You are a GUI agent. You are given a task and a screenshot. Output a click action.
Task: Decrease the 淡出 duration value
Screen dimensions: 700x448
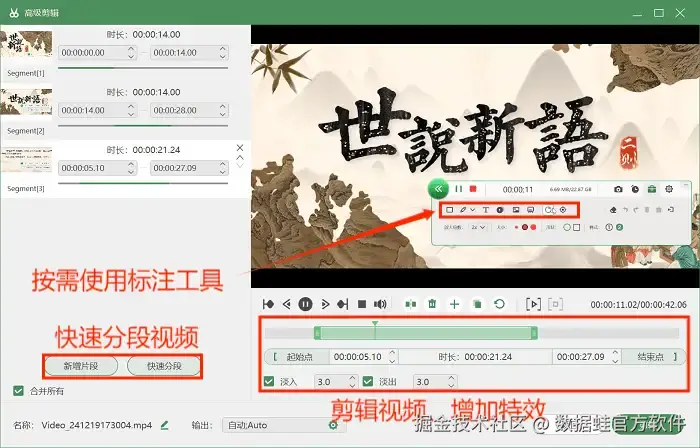tap(451, 386)
